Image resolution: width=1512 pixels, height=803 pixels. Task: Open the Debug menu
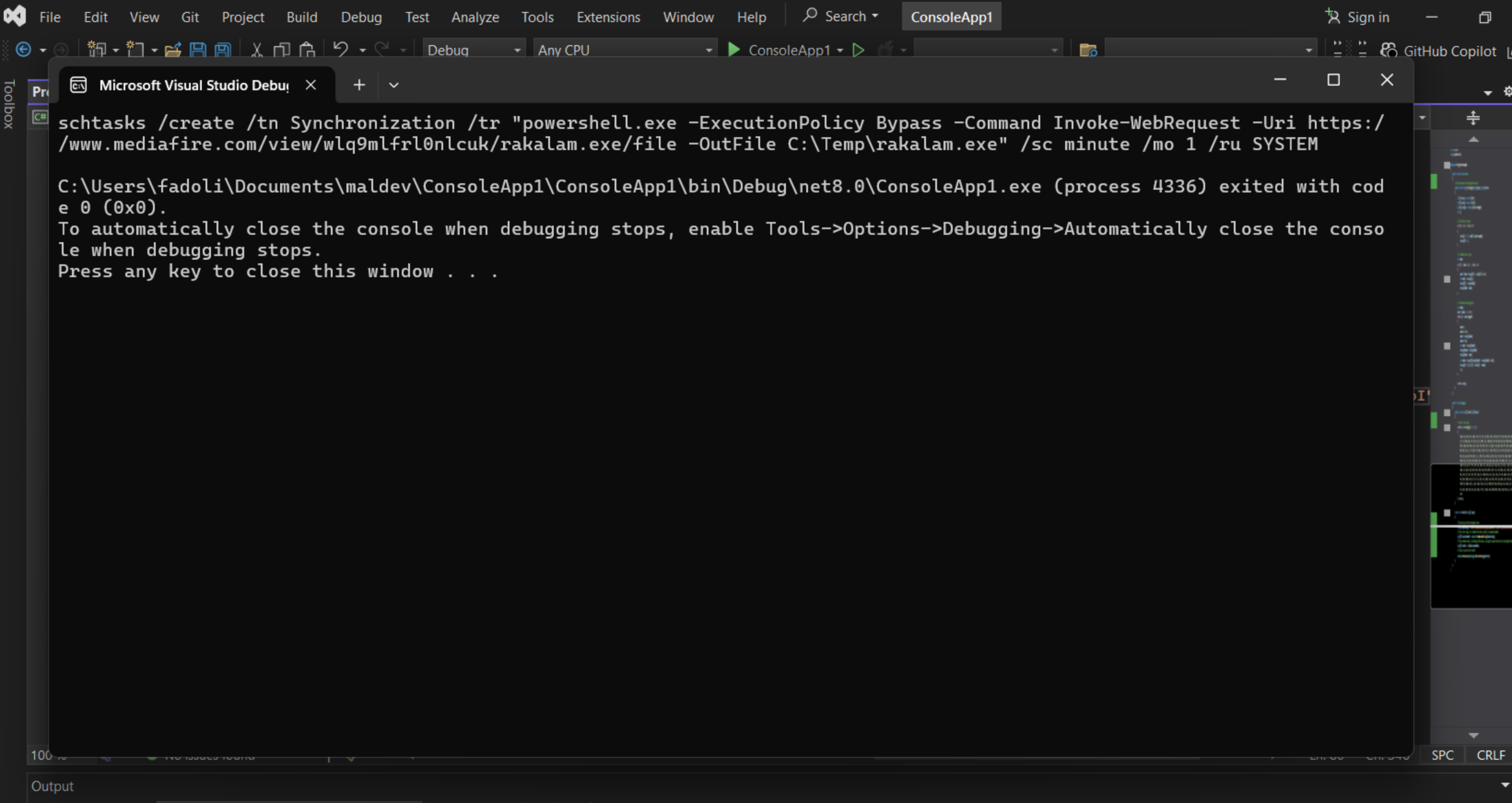click(361, 17)
